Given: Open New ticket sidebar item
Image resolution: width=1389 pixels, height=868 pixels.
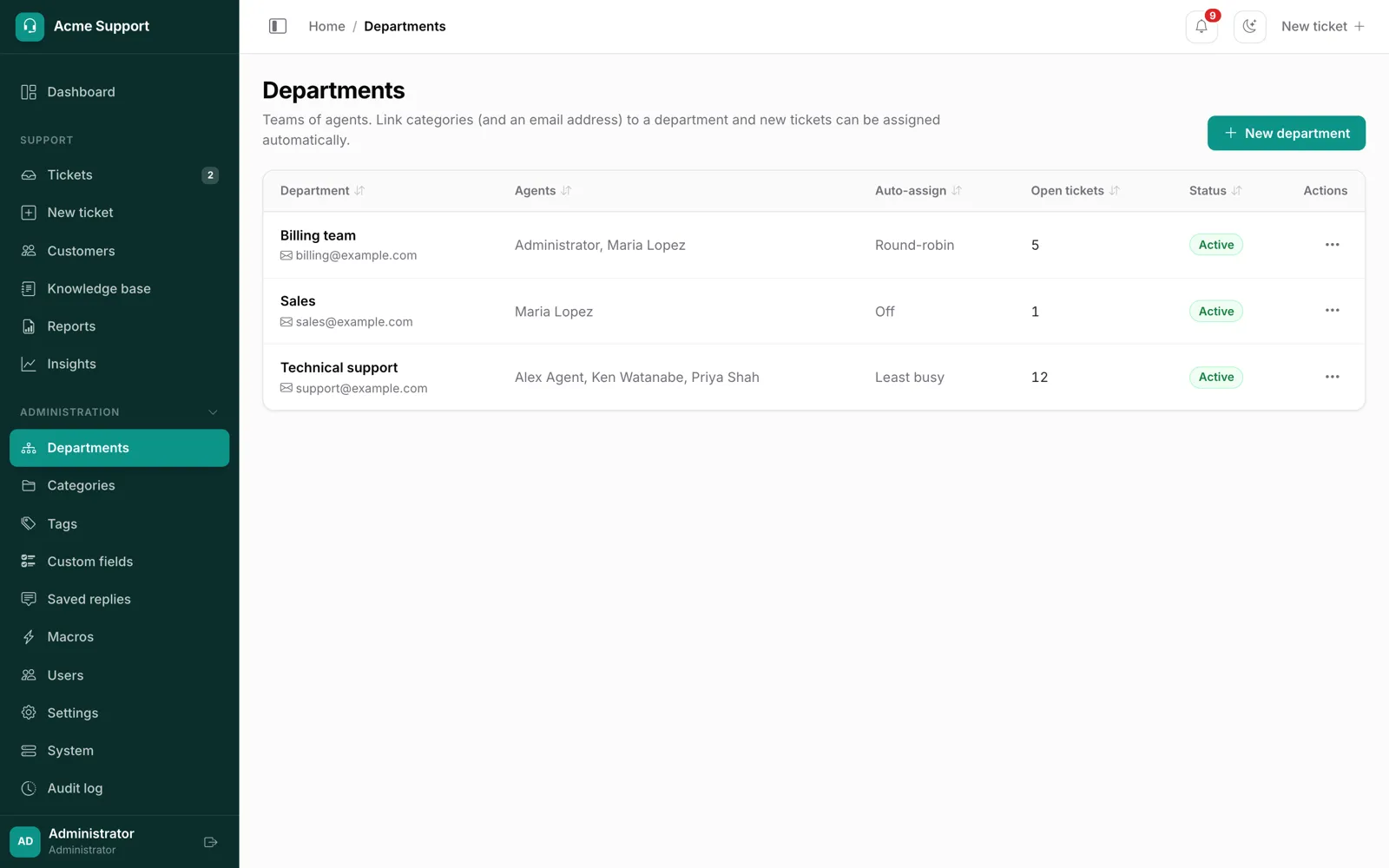Looking at the screenshot, I should (x=120, y=213).
